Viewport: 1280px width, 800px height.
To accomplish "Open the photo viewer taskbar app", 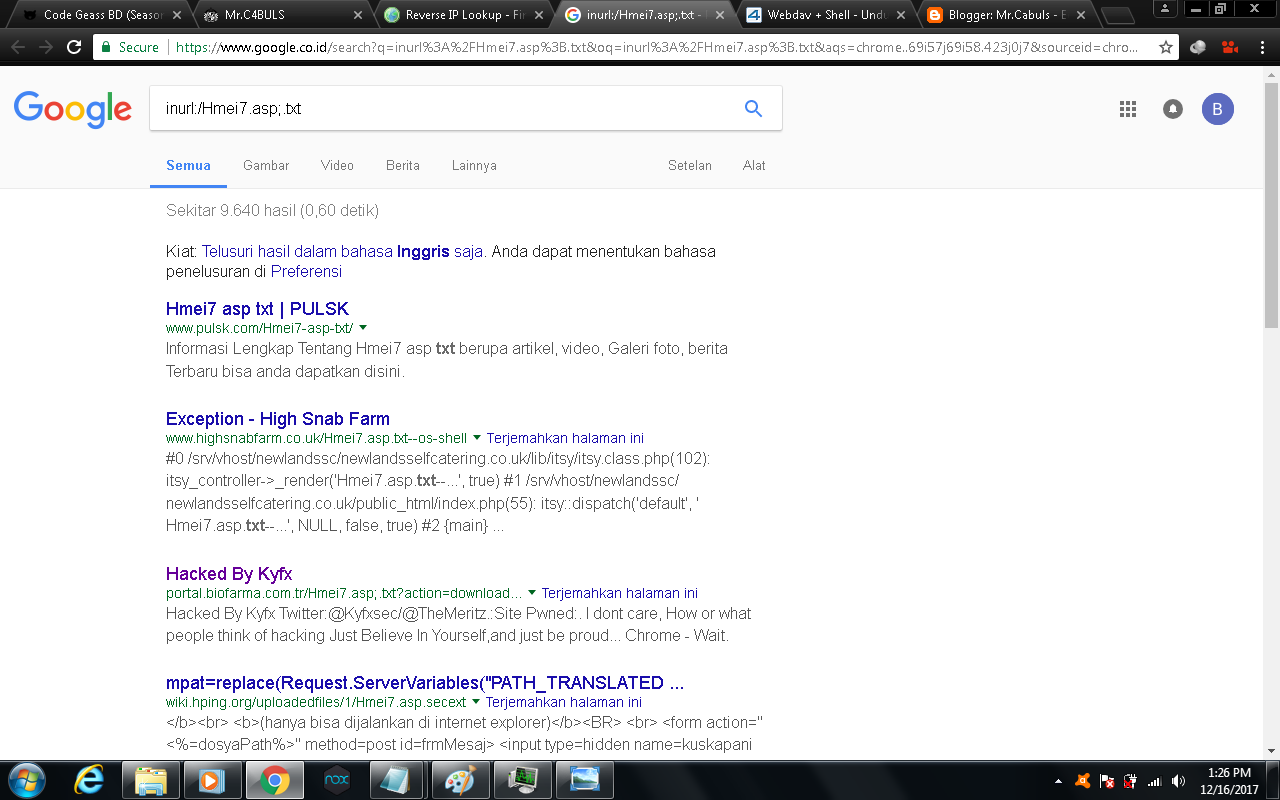I will tap(584, 780).
